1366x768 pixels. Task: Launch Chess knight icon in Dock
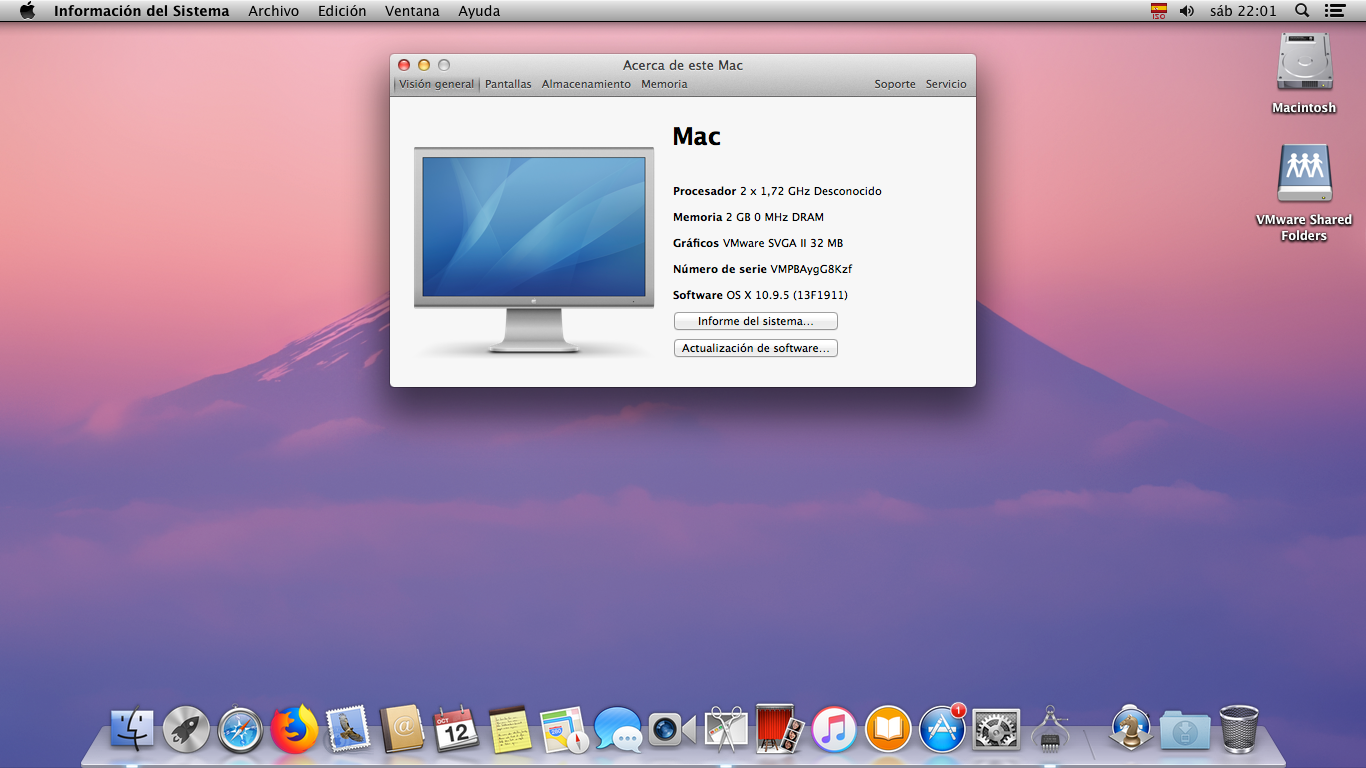point(1131,729)
